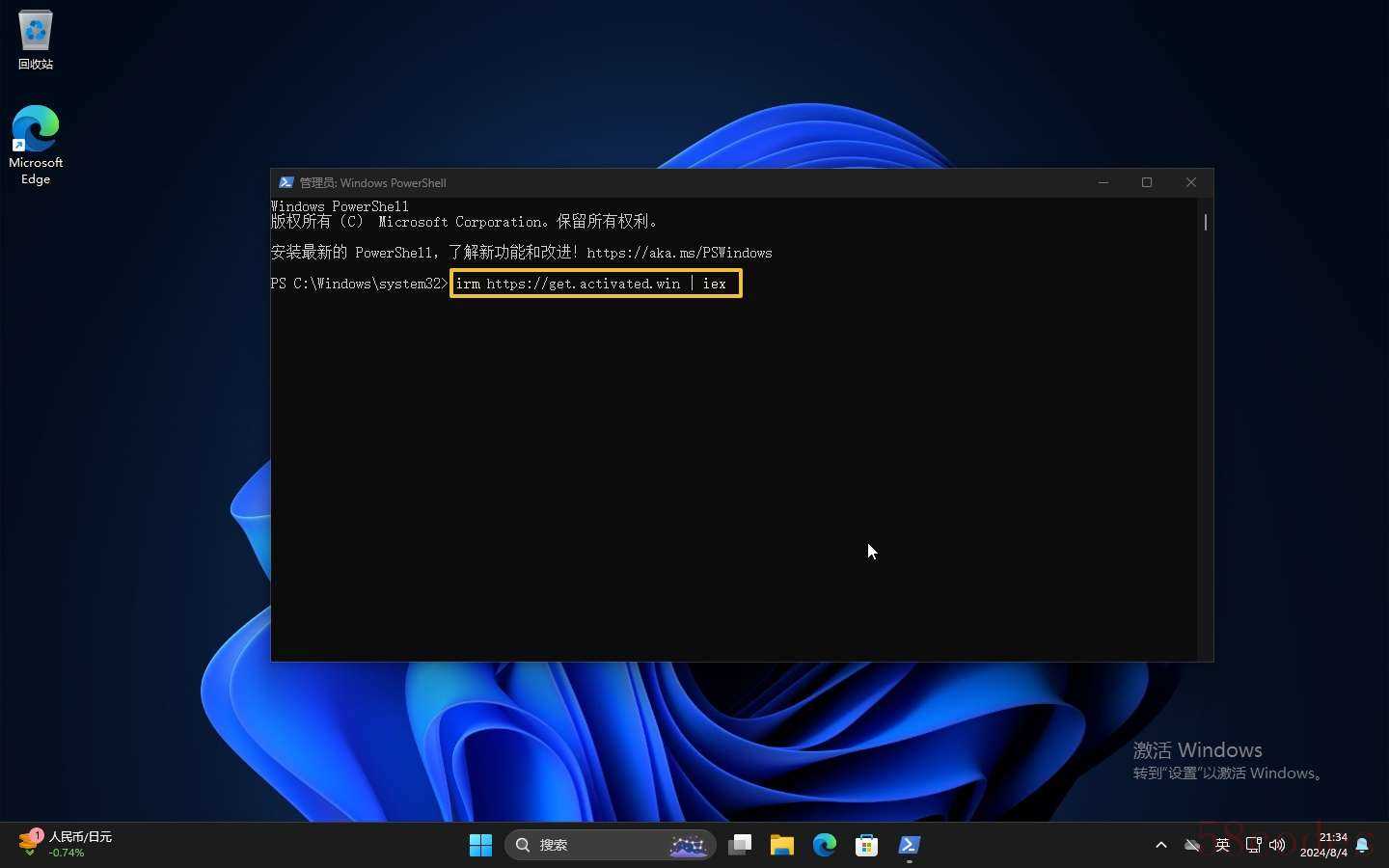Open the Microsoft Edge desktop shortcut
The image size is (1389, 868).
click(36, 145)
